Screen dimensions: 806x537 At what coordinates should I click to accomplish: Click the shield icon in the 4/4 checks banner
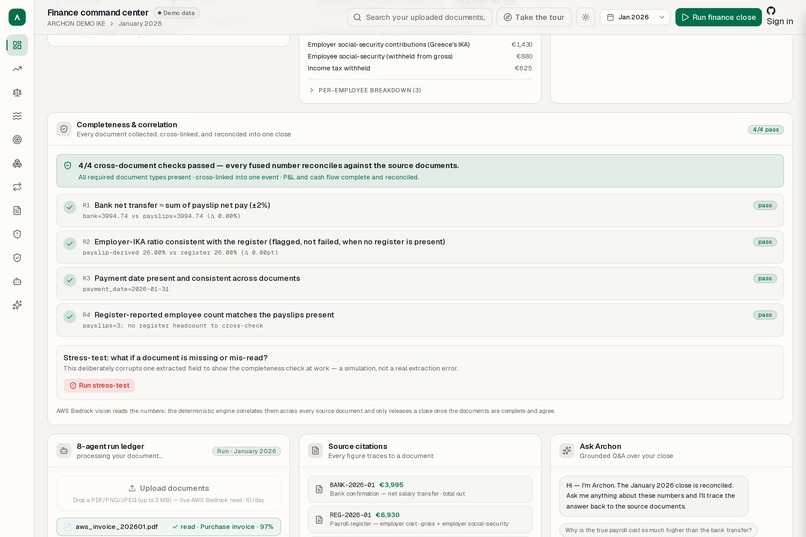tap(67, 165)
